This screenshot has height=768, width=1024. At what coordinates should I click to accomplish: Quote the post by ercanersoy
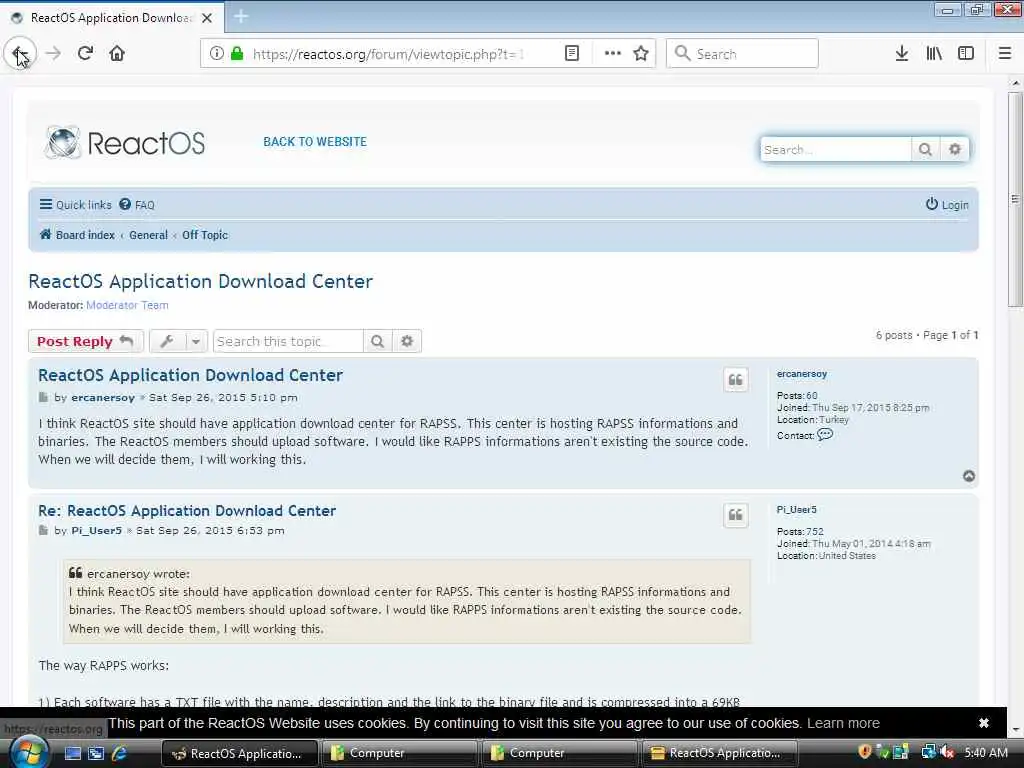tap(735, 379)
